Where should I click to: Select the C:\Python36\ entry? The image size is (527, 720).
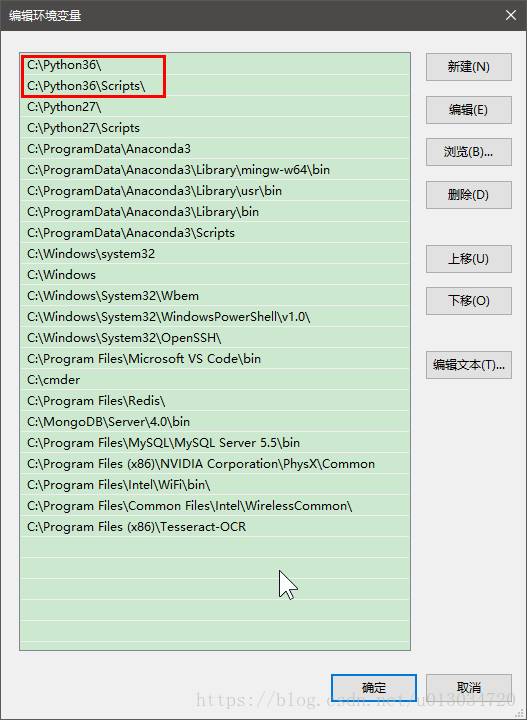point(215,65)
